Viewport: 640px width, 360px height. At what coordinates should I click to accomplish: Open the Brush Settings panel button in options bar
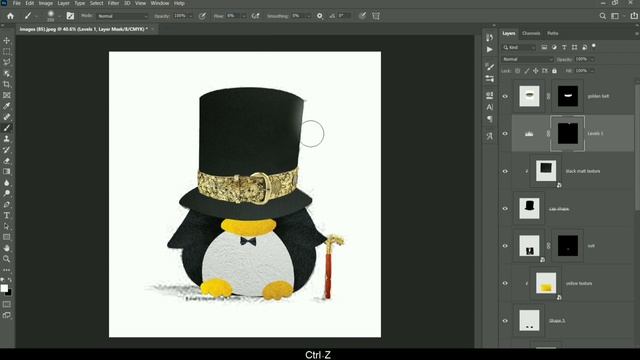70,16
